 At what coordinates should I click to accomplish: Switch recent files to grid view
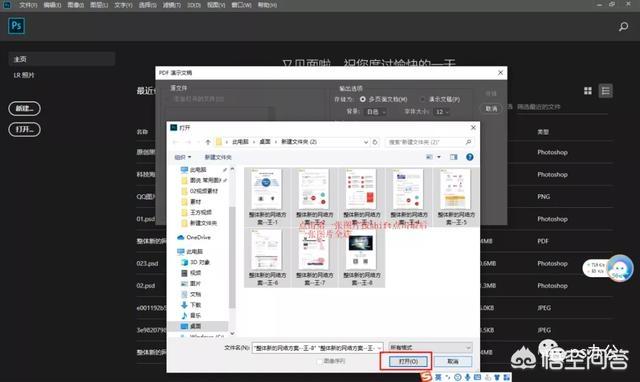(x=588, y=91)
